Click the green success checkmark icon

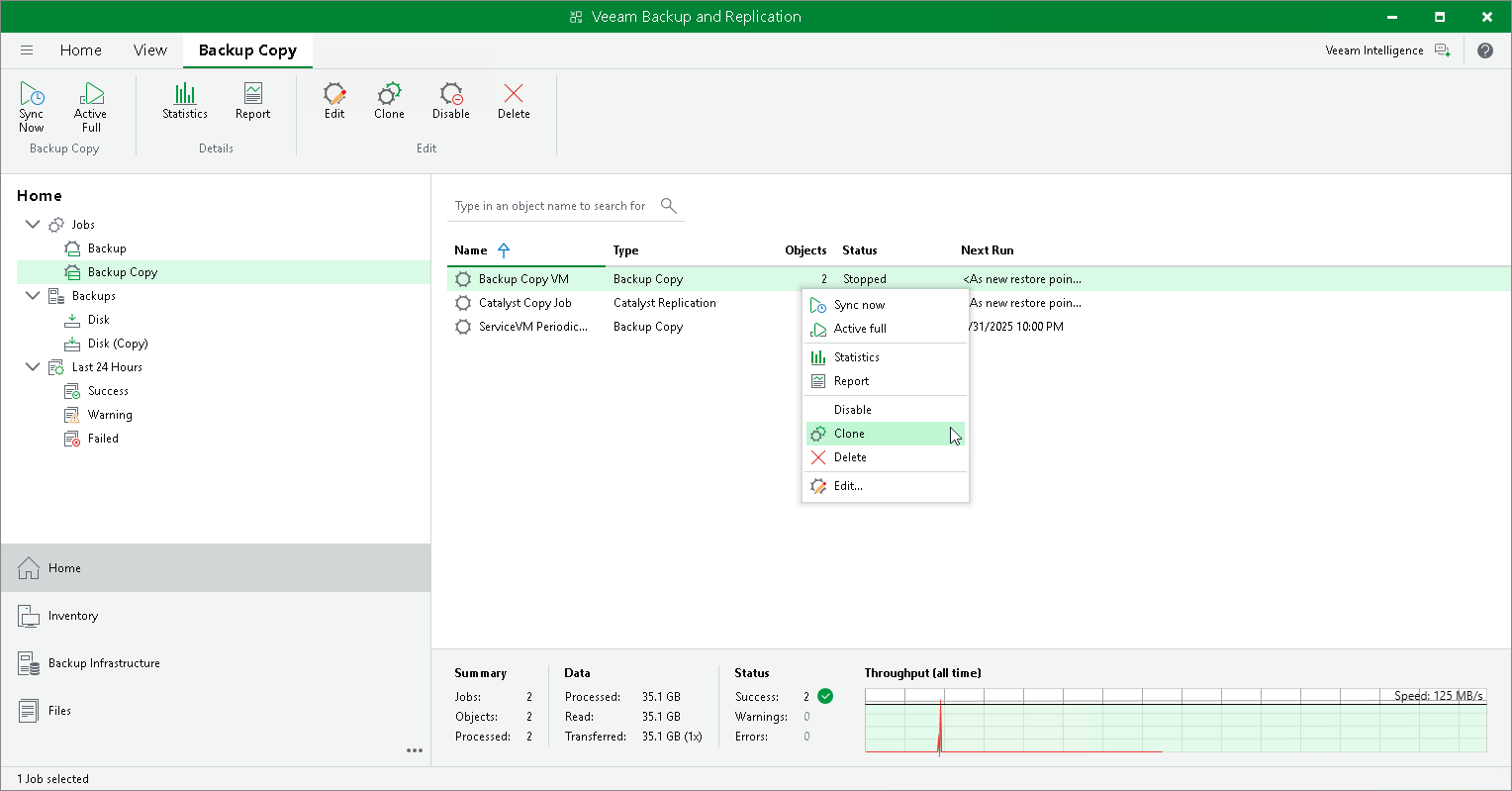point(825,696)
